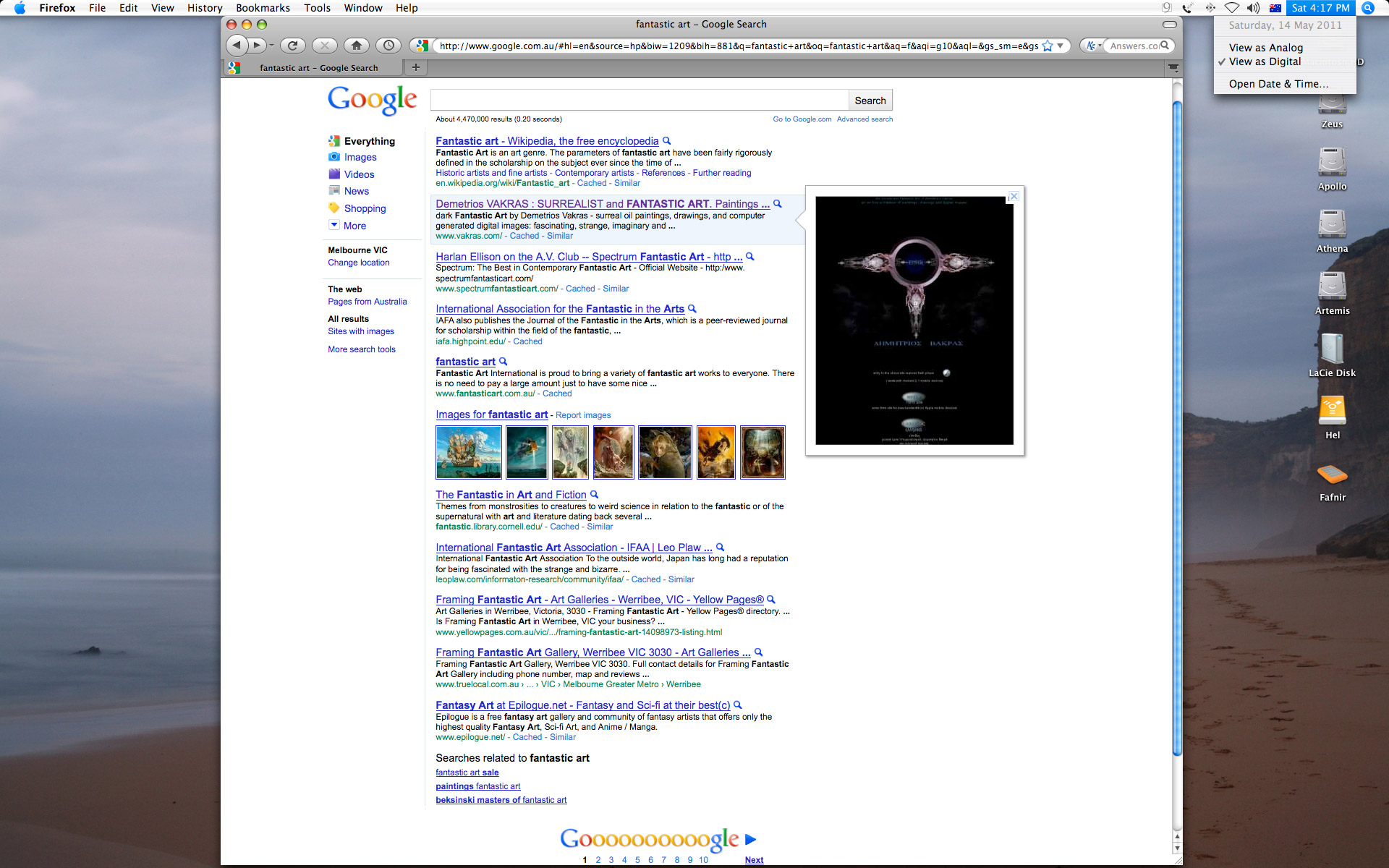
Task: Open back/forward history dropdown arrow
Action: pos(272,46)
